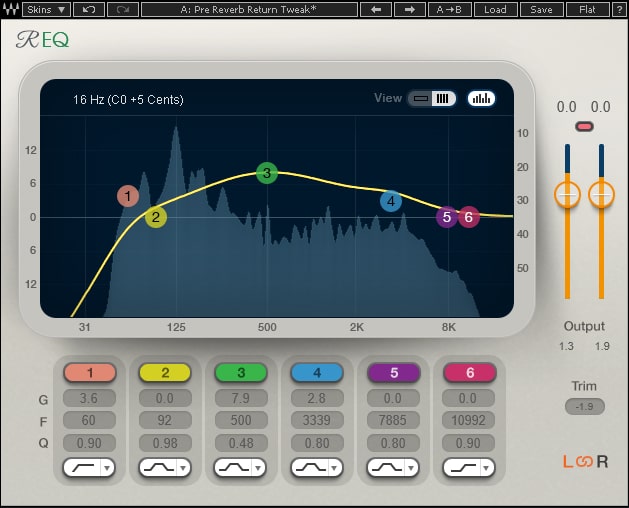
Task: Expand band 6 filter shape dropdown
Action: pos(485,467)
